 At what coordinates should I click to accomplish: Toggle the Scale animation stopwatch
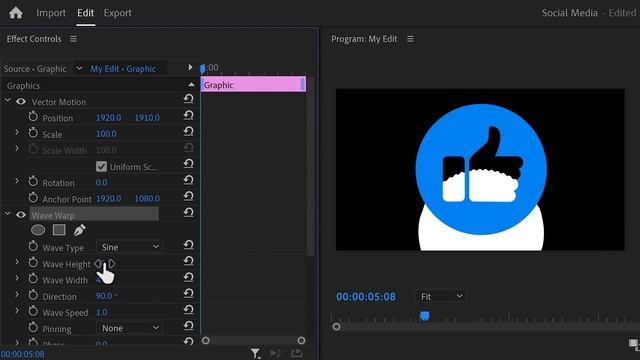click(33, 133)
